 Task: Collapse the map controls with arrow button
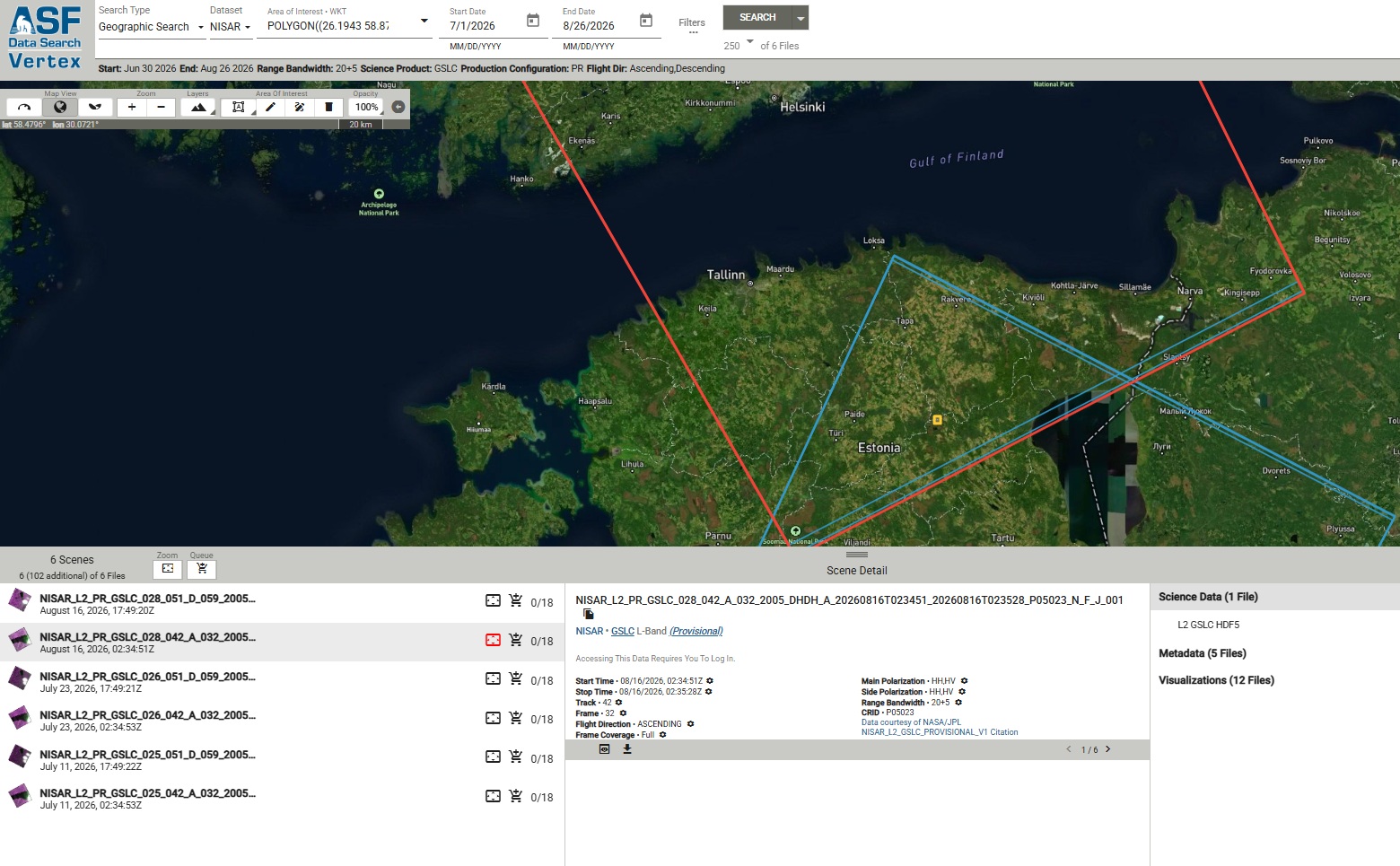click(398, 107)
